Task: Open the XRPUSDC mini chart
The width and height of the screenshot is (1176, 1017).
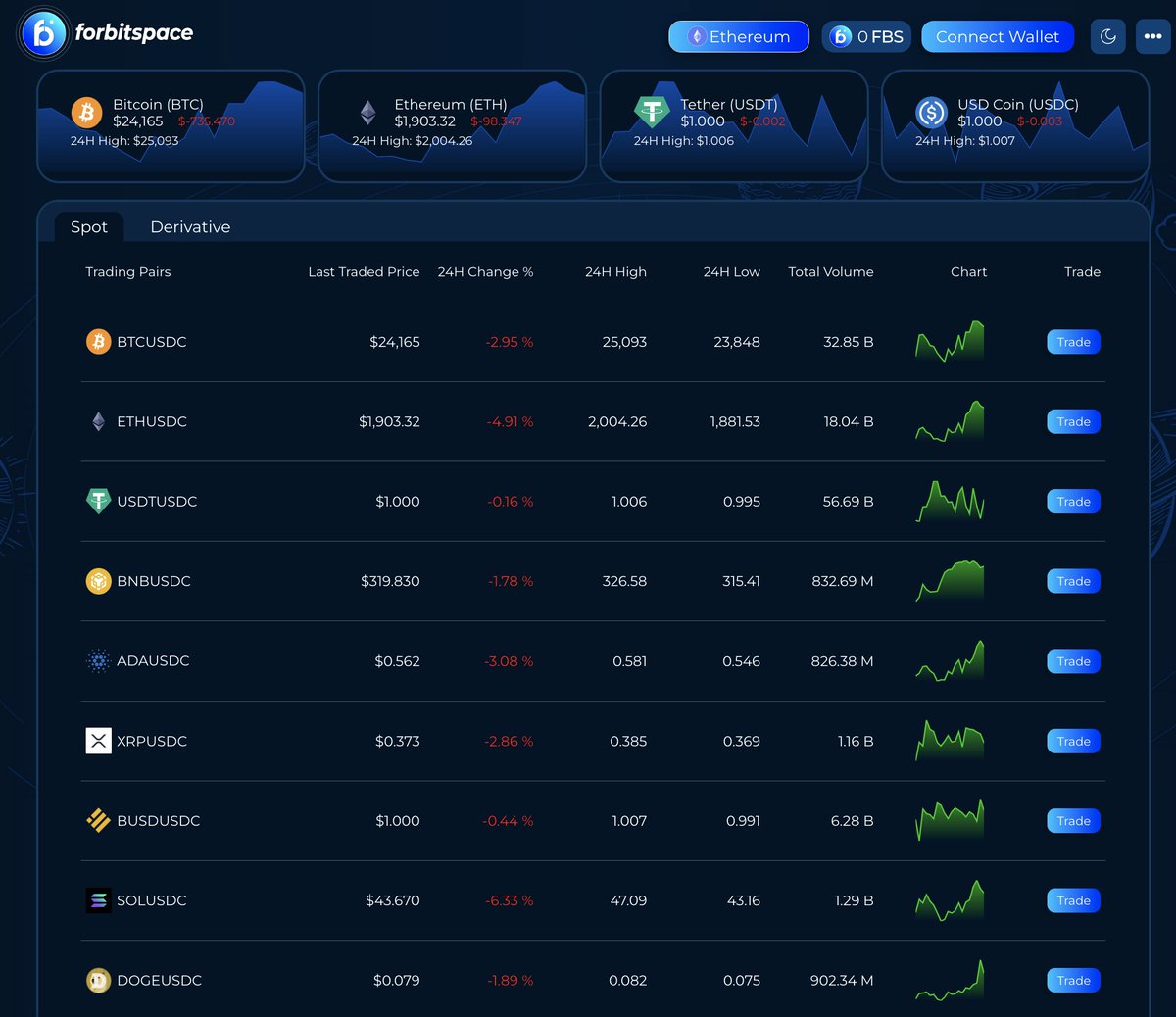Action: click(x=950, y=741)
